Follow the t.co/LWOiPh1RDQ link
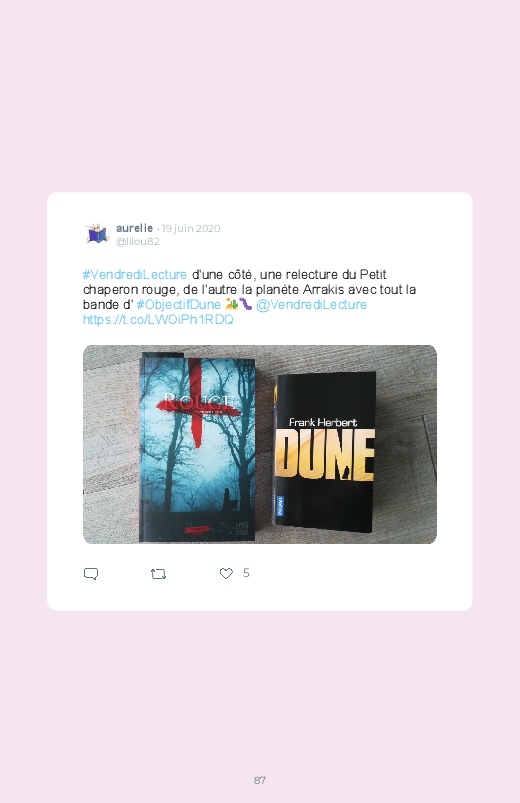Screen dimensions: 520x803 tap(158, 319)
